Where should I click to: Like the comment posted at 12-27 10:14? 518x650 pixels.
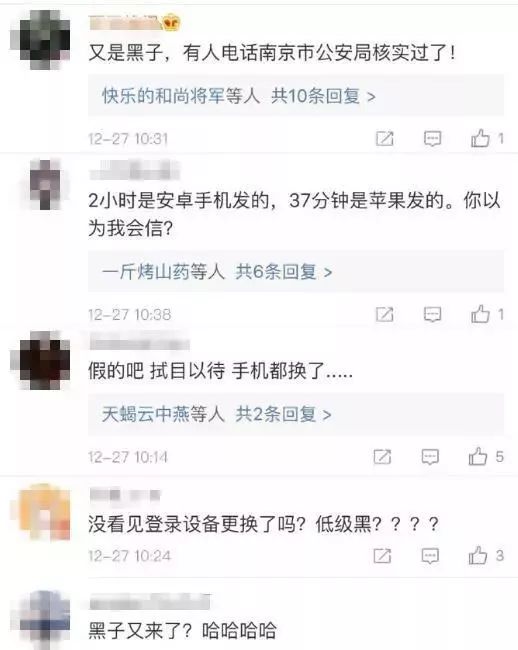tap(478, 456)
